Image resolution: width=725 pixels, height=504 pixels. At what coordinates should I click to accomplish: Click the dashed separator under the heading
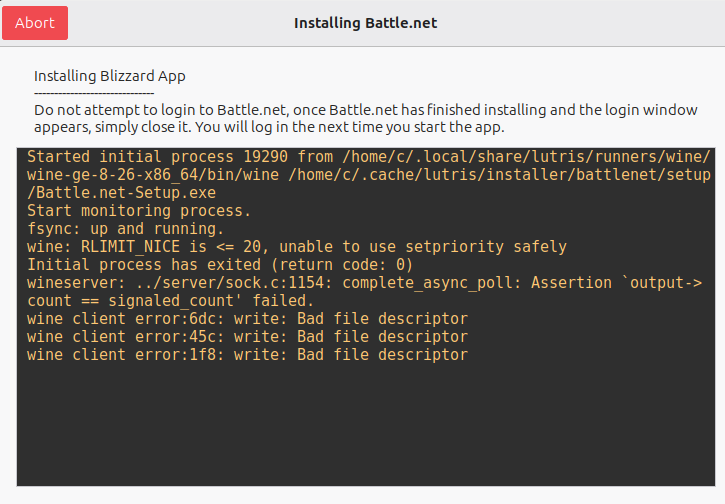(94, 92)
